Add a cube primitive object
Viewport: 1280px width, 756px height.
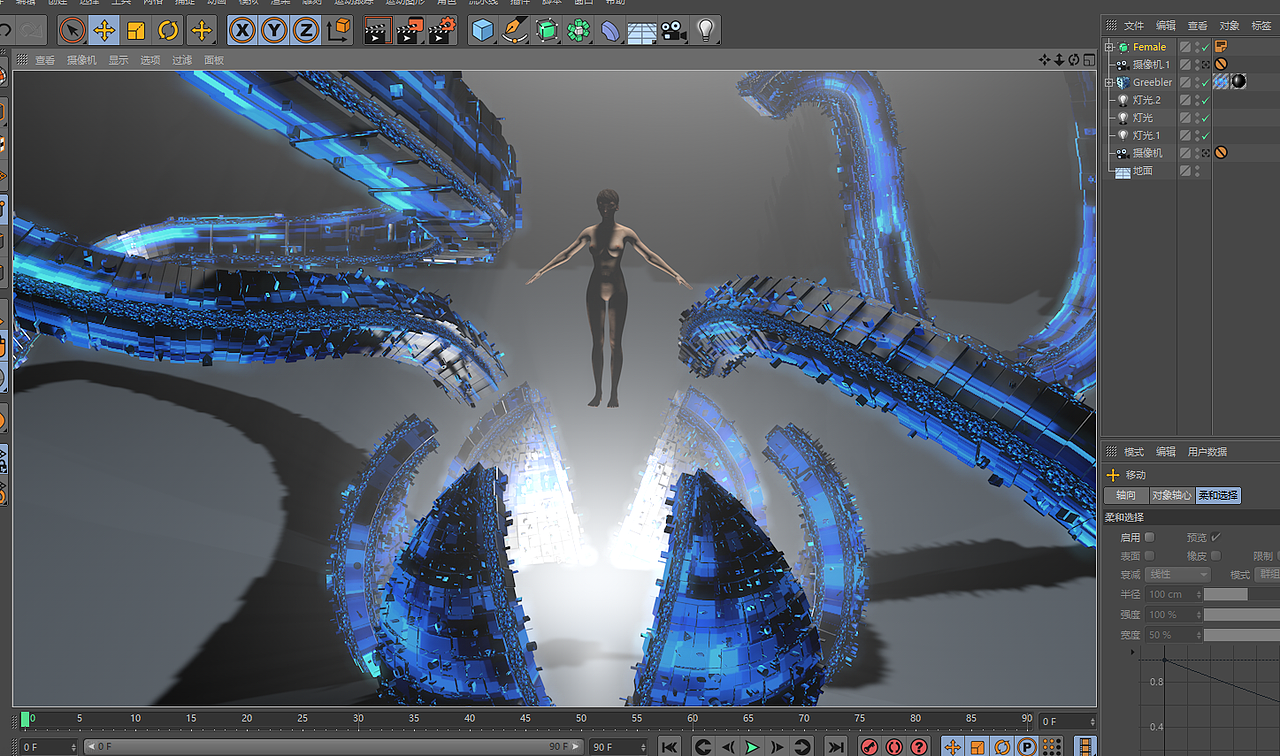483,30
